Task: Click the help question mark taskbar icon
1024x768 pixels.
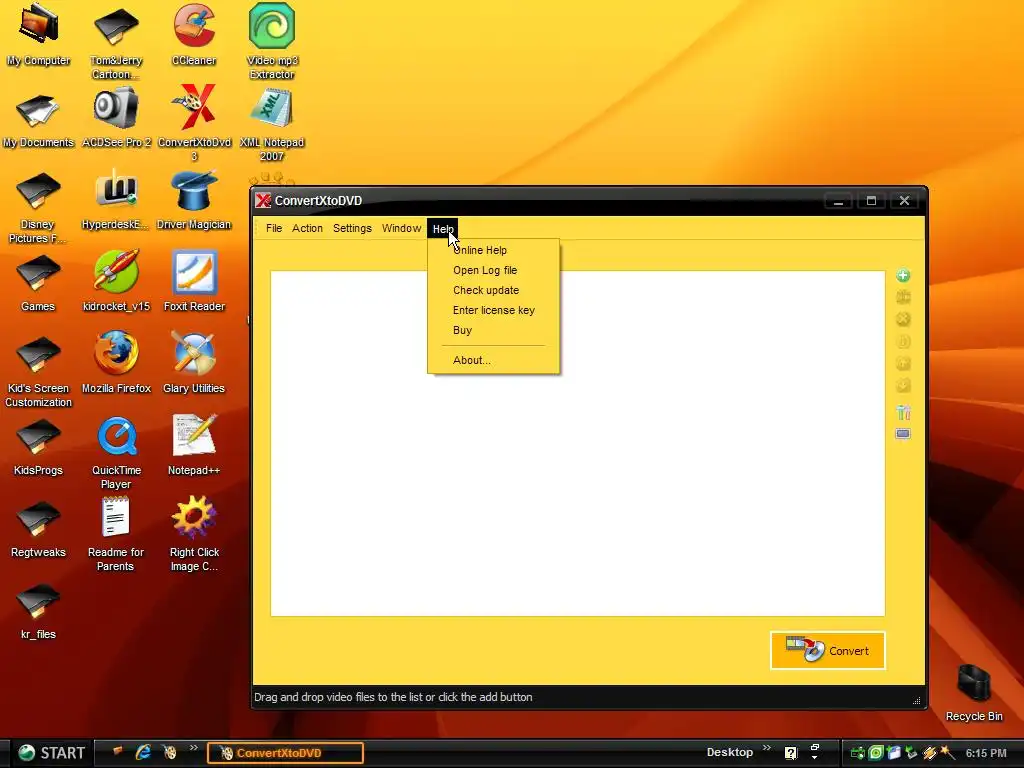Action: 791,753
